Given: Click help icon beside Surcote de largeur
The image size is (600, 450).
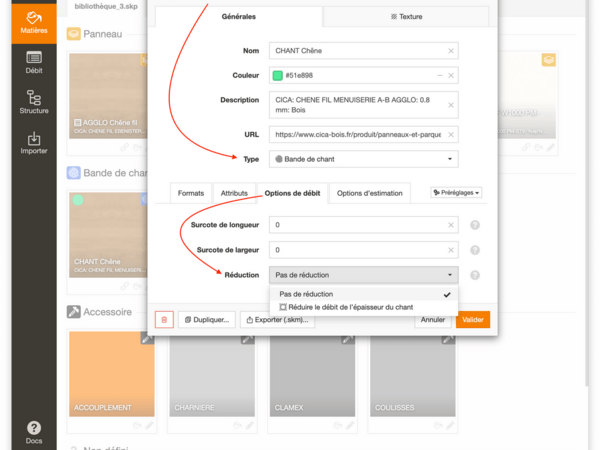Looking at the screenshot, I should point(475,250).
